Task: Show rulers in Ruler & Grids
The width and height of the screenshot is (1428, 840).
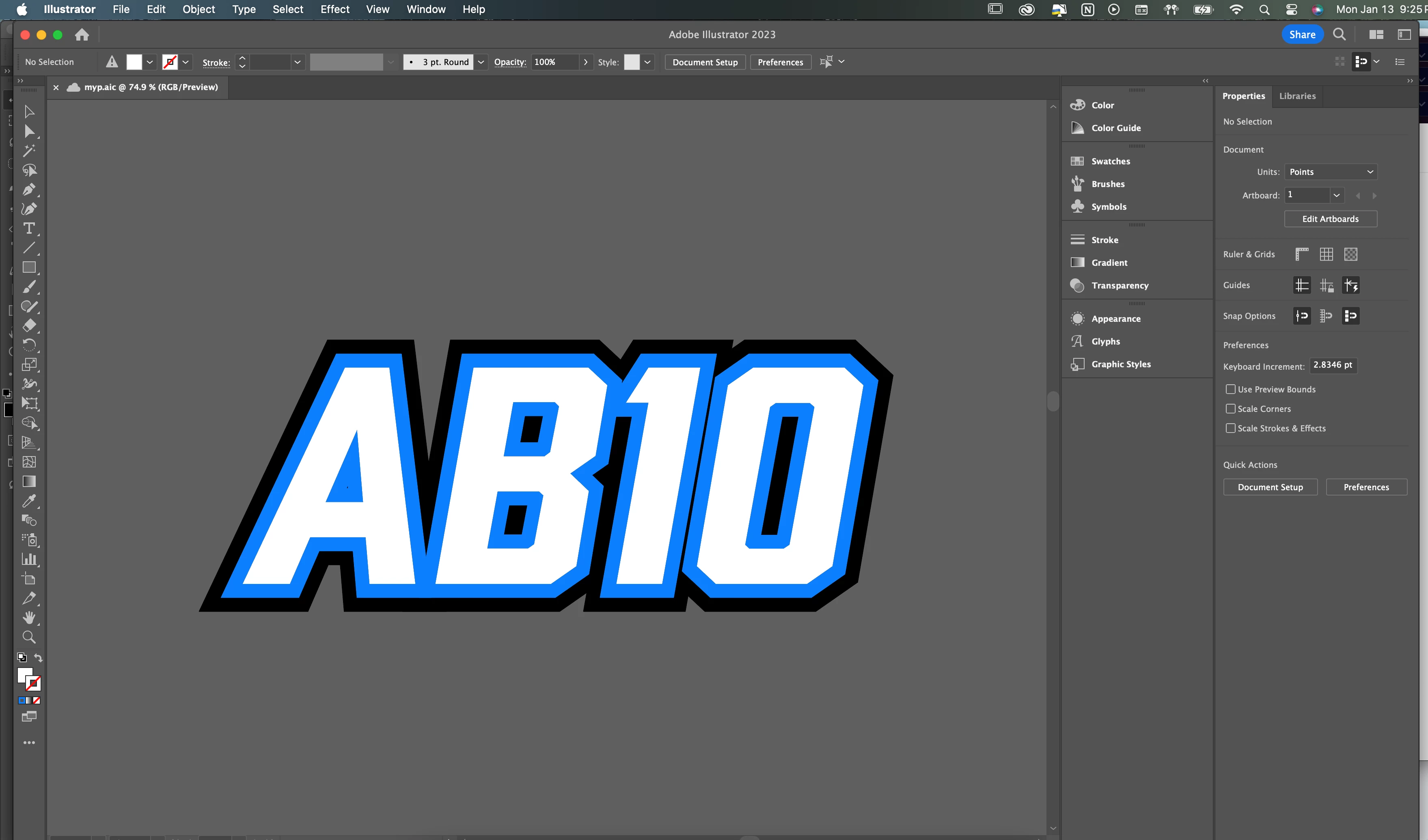Action: [1302, 254]
